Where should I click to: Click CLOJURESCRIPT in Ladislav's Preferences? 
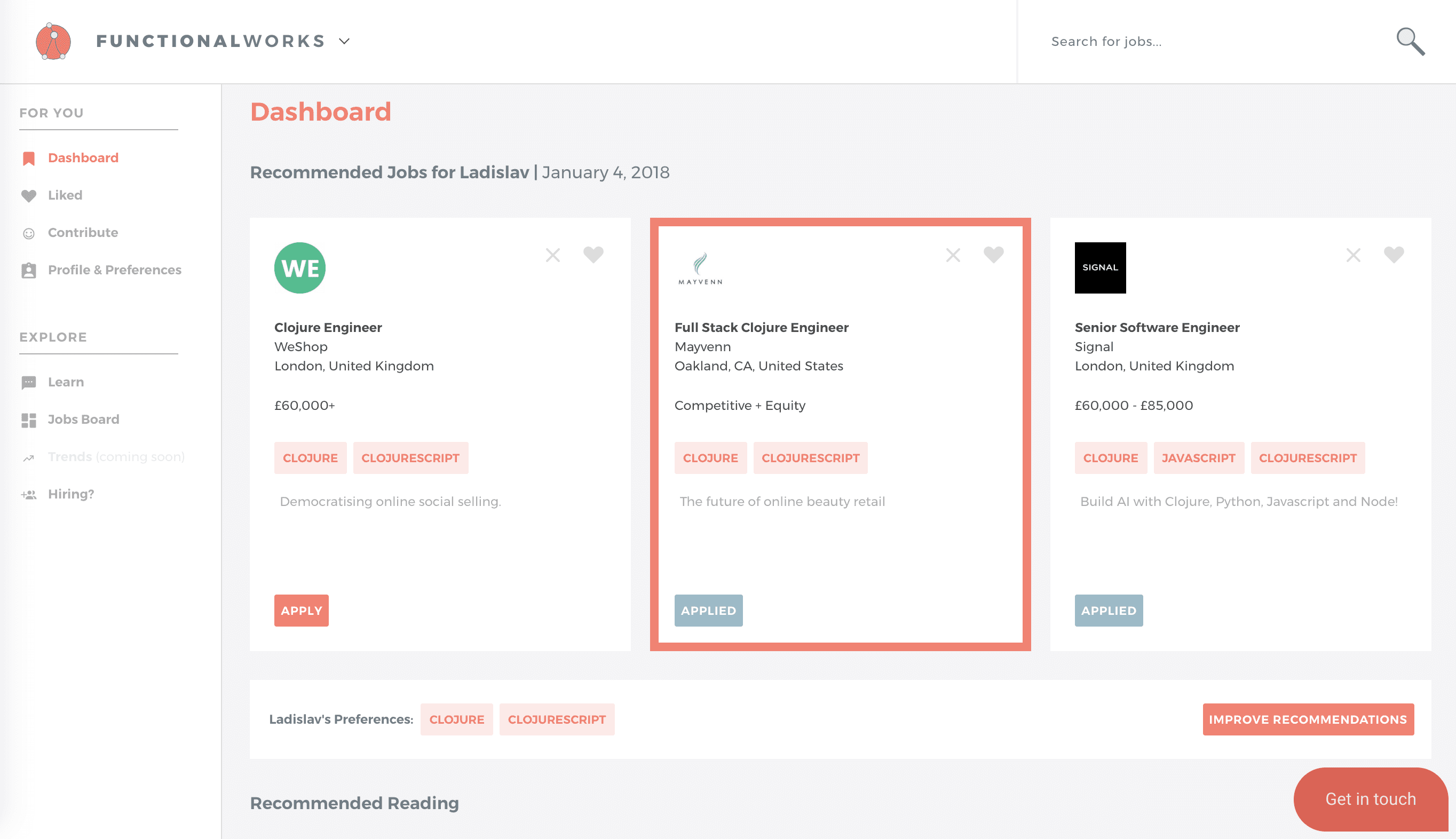coord(557,720)
